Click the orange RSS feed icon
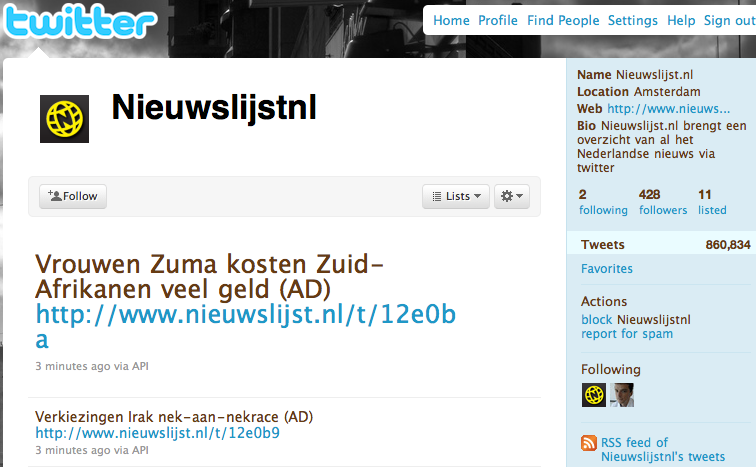The height and width of the screenshot is (467, 756). (589, 442)
